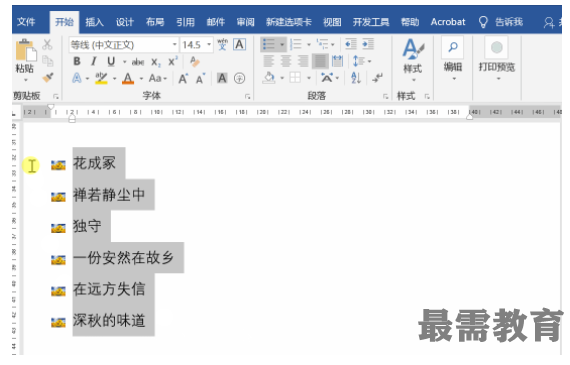
Task: Switch to the Design (设计) tab
Action: [x=125, y=22]
